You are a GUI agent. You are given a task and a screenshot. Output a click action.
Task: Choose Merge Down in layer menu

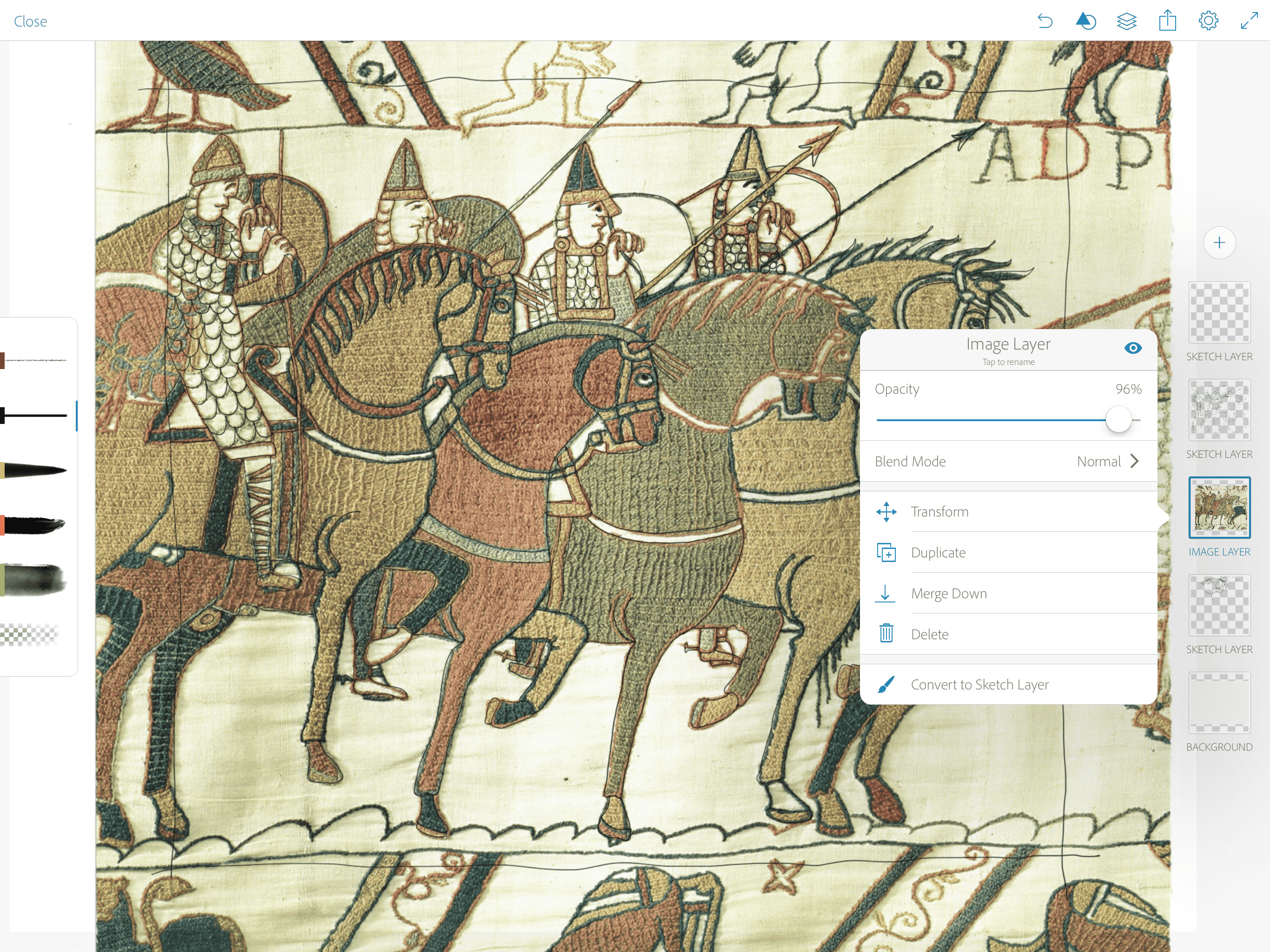pyautogui.click(x=1008, y=593)
